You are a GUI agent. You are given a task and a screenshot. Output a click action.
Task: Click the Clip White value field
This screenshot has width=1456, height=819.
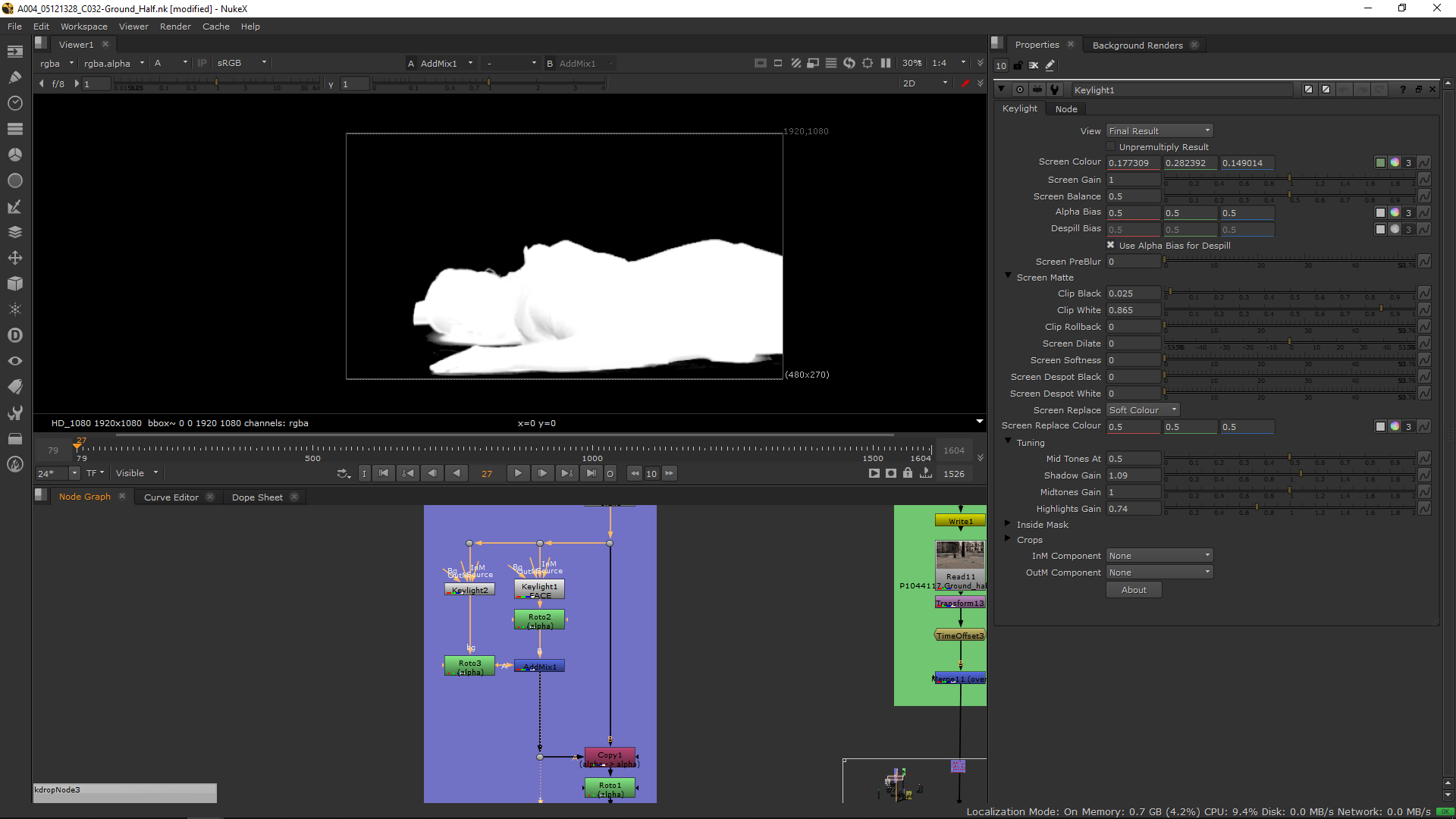[1133, 309]
